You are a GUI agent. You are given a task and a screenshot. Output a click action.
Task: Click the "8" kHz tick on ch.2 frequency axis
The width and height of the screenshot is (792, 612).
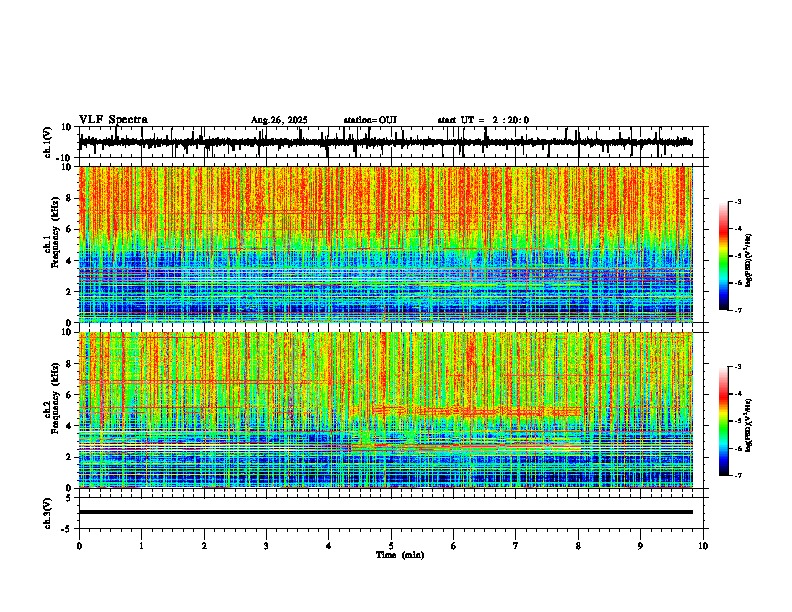pos(71,364)
